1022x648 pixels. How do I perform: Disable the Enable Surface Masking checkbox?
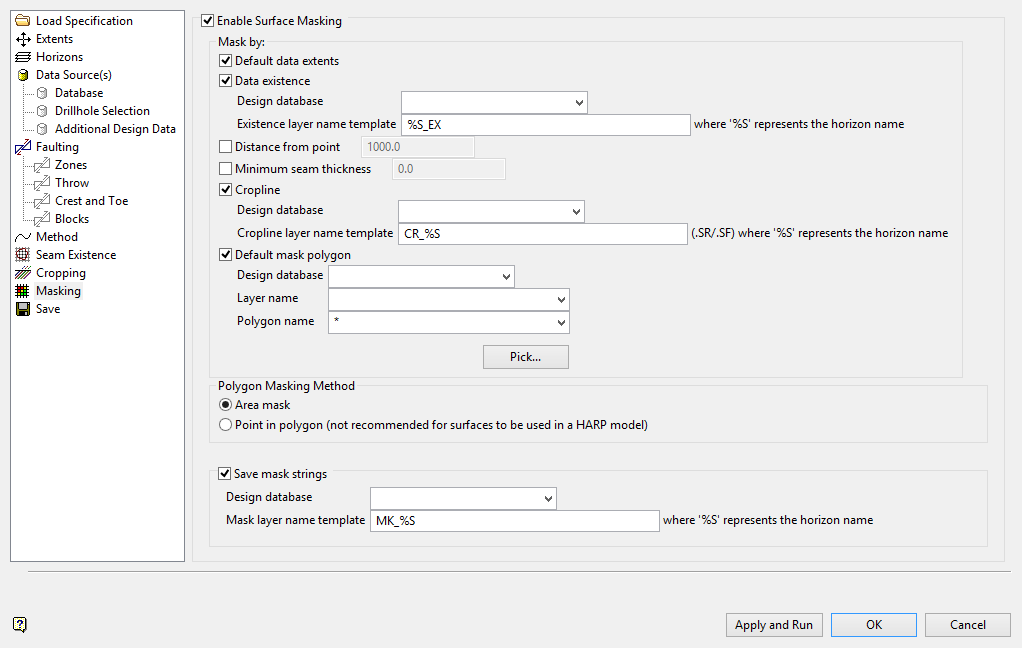(x=207, y=20)
